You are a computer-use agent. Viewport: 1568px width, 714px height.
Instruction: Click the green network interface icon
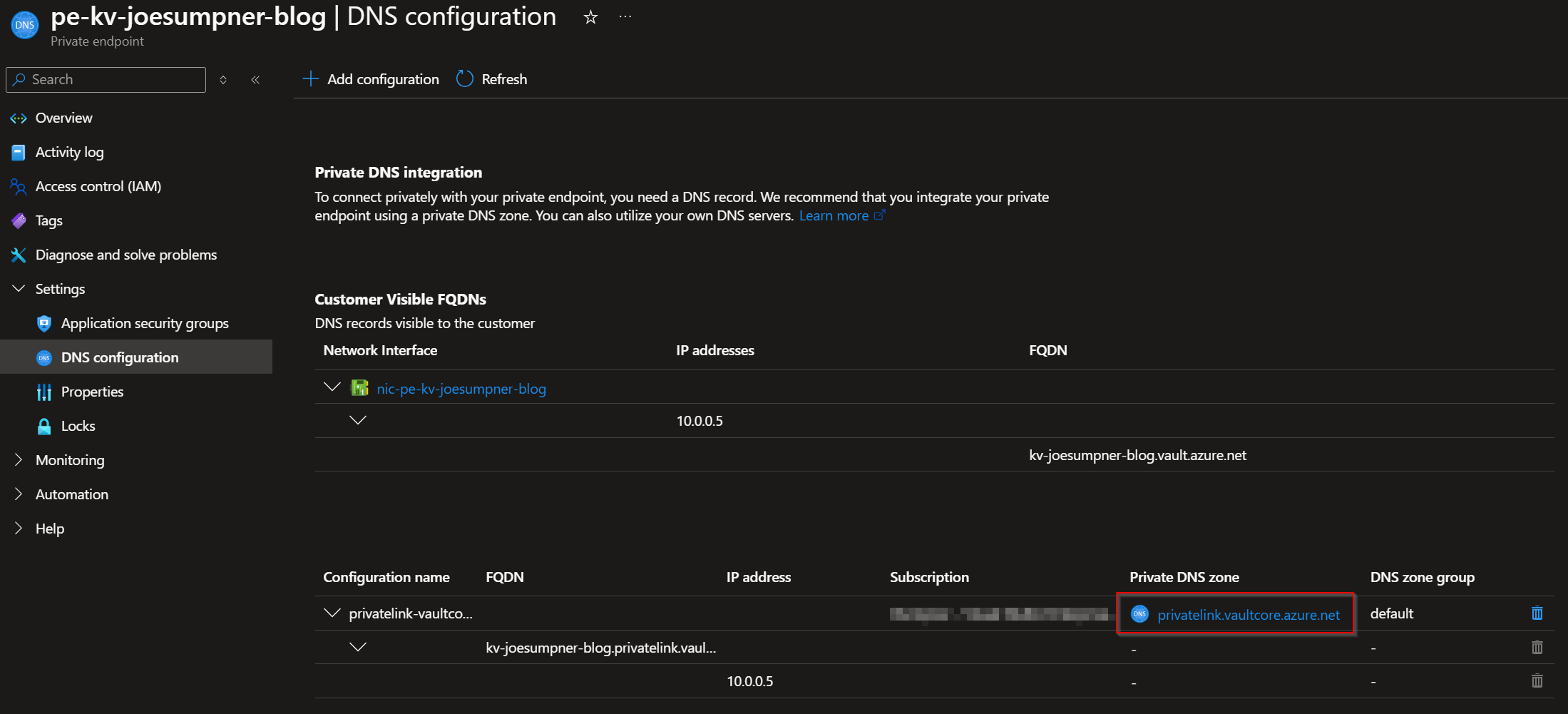click(x=360, y=388)
